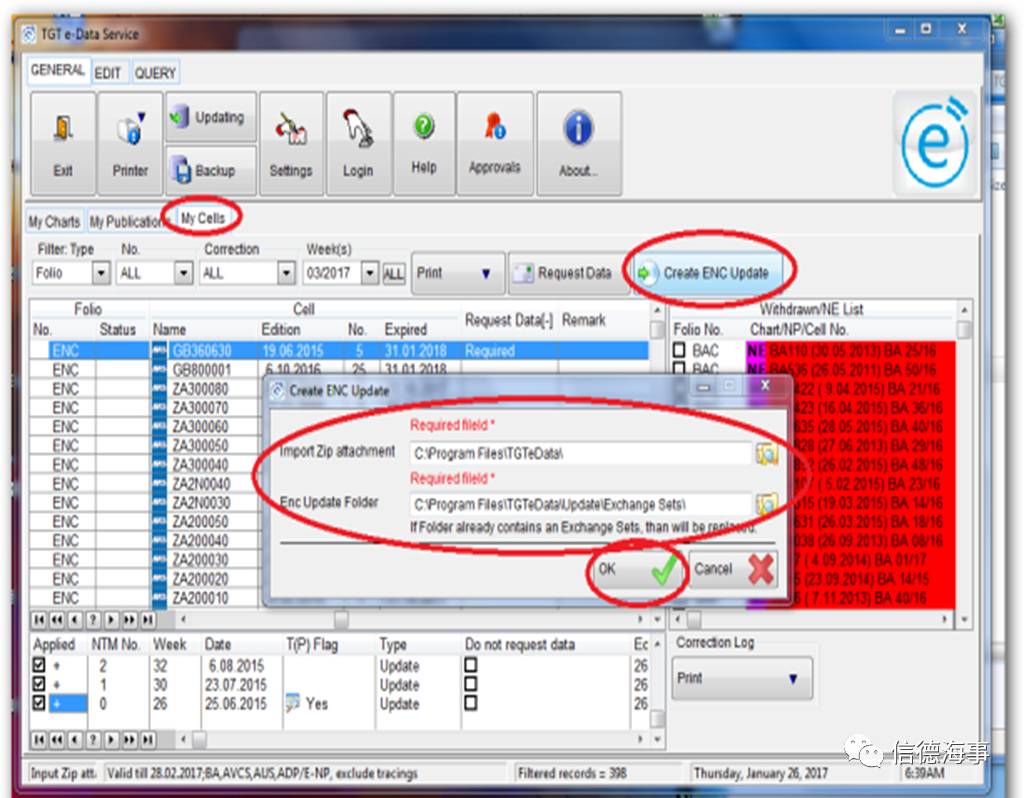Viewport: 1024px width, 798px height.
Task: Click the Expired column header
Action: [x=406, y=329]
